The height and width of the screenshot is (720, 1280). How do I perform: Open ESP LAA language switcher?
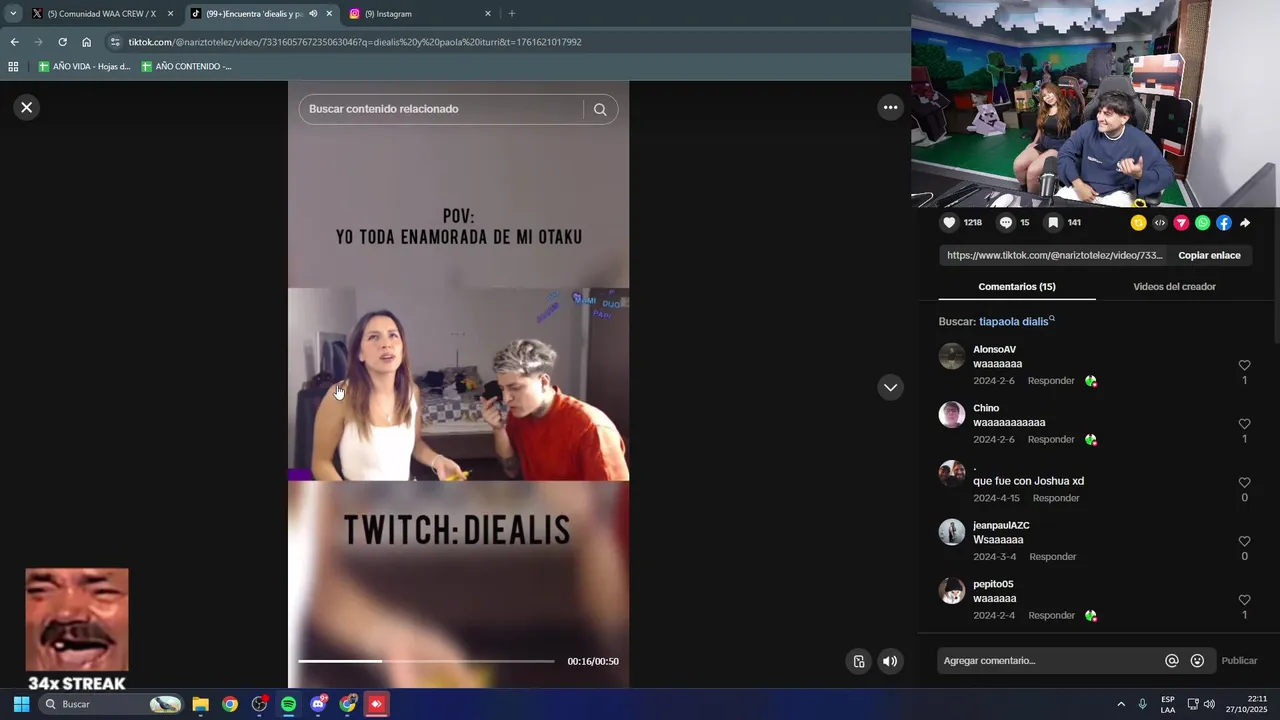(1168, 704)
